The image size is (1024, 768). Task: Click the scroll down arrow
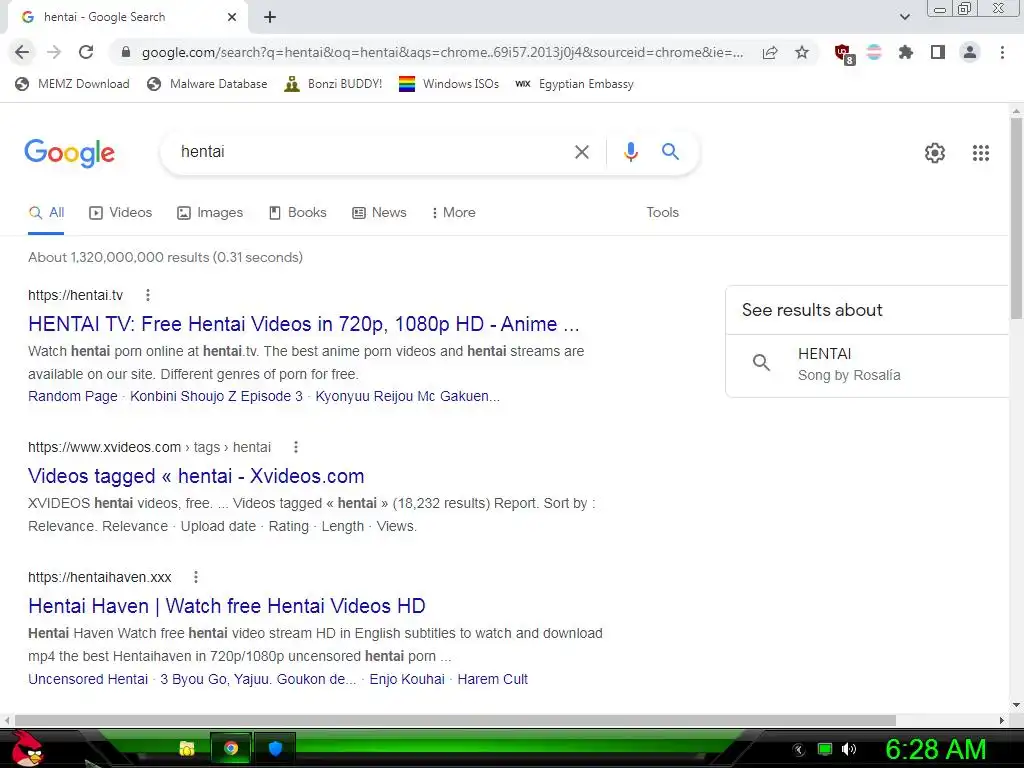[x=1016, y=705]
